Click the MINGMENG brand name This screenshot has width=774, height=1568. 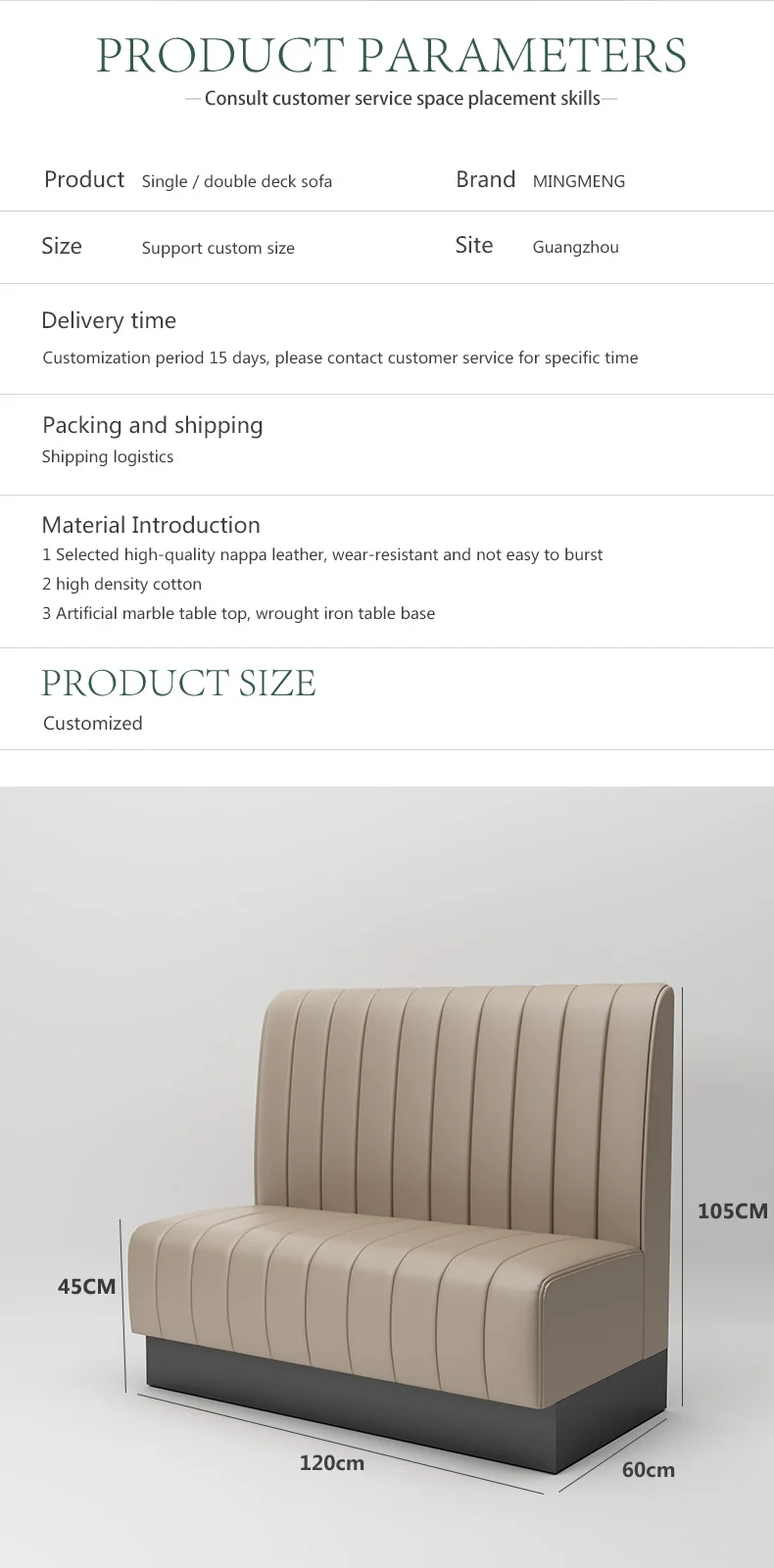578,181
